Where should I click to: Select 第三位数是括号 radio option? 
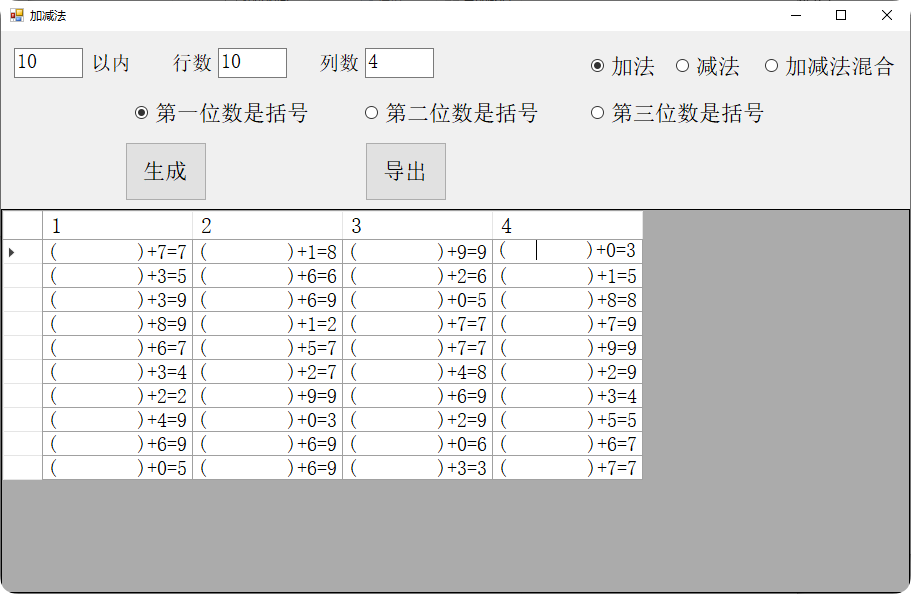[x=598, y=113]
